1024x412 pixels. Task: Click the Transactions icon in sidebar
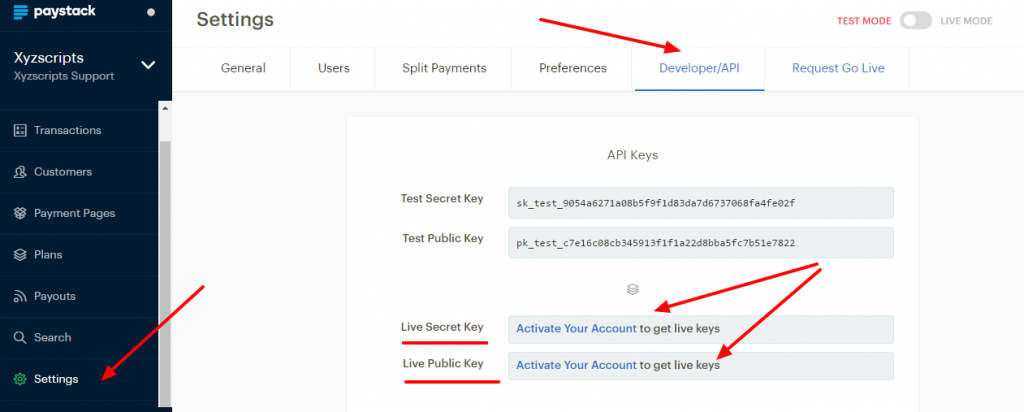pos(20,130)
